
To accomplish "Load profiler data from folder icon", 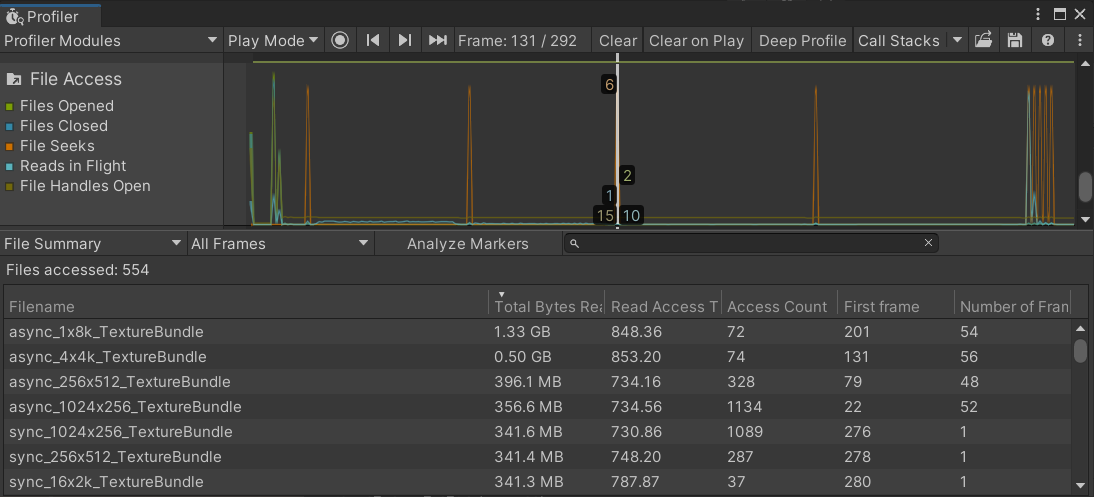I will click(x=983, y=41).
